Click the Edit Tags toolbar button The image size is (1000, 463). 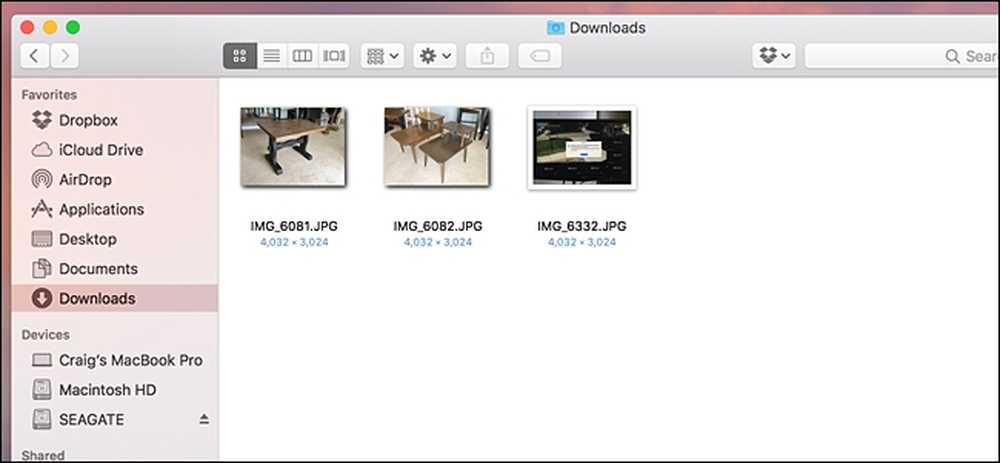click(540, 56)
